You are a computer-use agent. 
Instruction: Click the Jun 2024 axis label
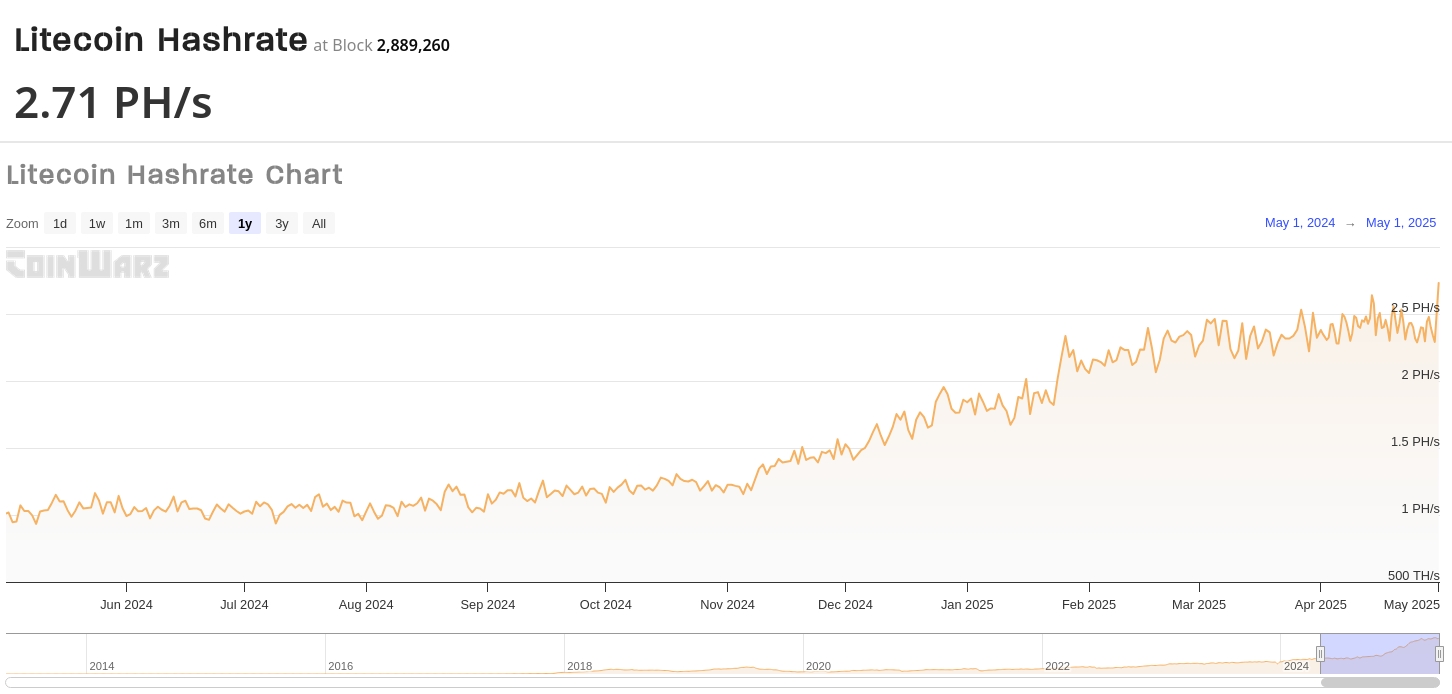coord(127,605)
